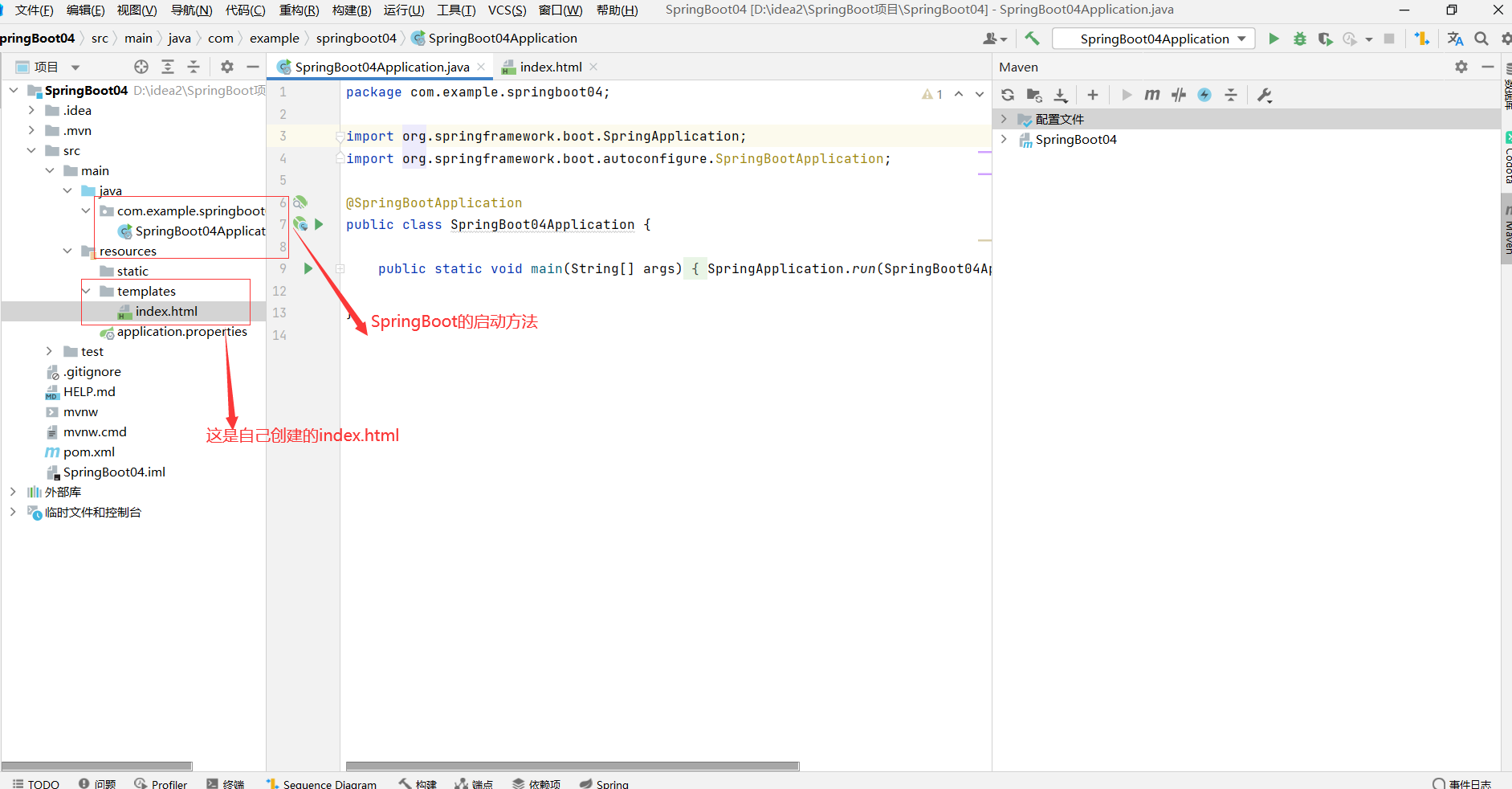The image size is (1512, 789).
Task: Execute Maven goal 'm' icon
Action: (x=1152, y=95)
